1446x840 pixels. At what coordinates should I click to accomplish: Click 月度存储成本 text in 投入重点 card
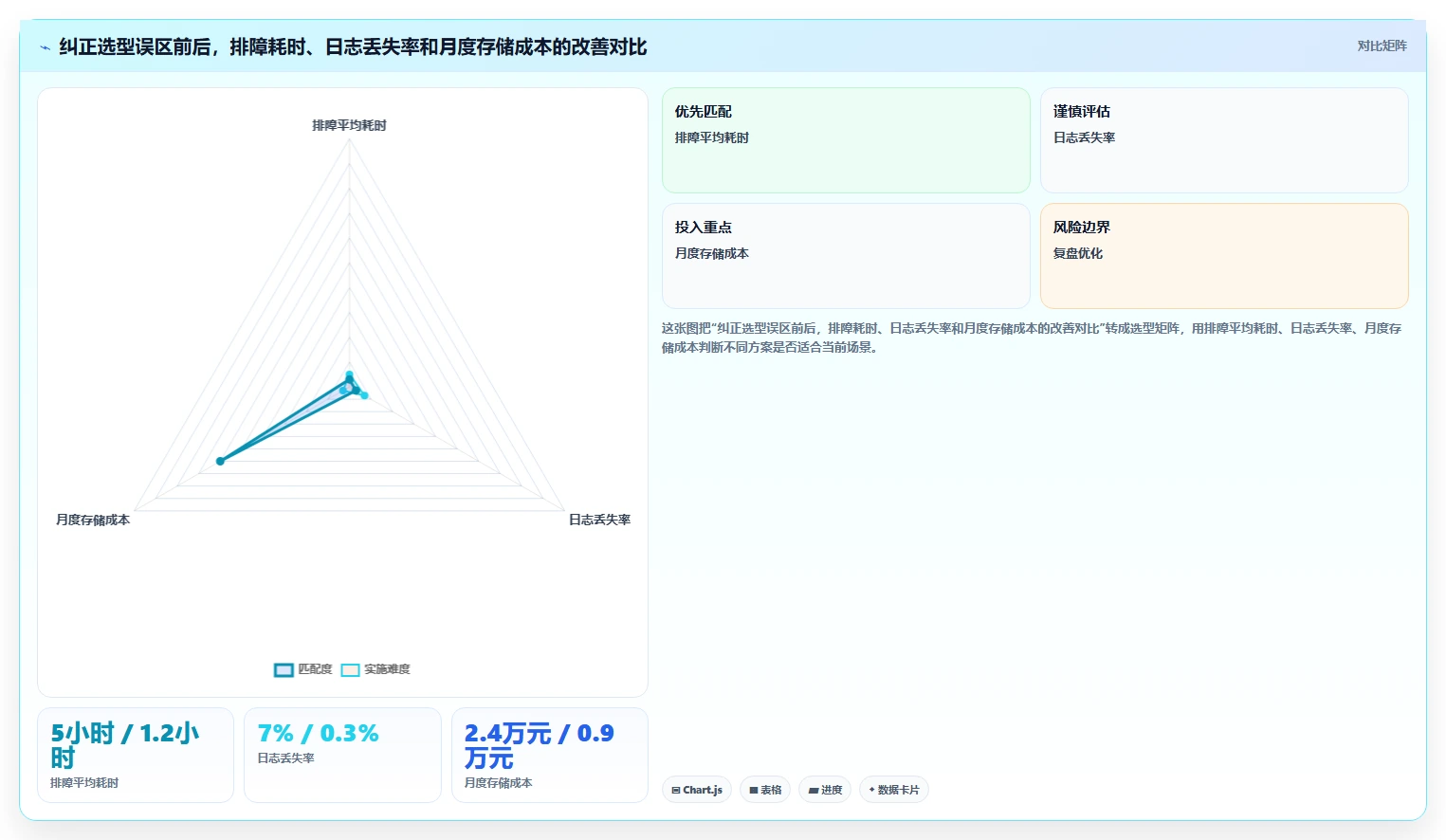click(712, 253)
